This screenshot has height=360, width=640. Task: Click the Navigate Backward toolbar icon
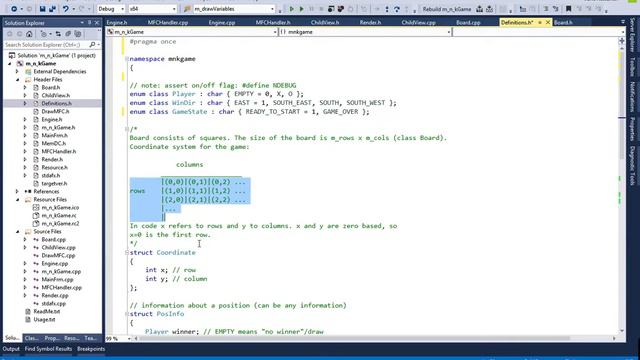(14, 9)
